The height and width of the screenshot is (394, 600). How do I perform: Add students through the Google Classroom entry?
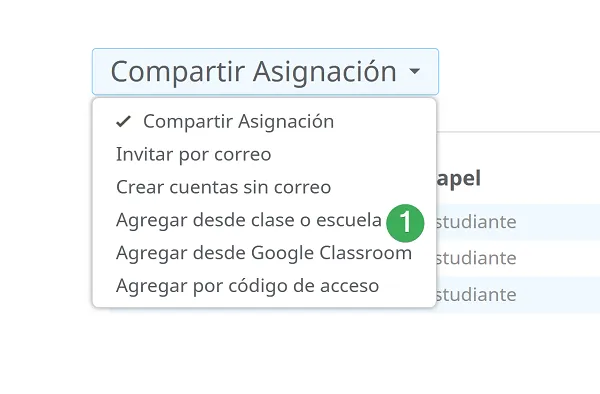[264, 253]
